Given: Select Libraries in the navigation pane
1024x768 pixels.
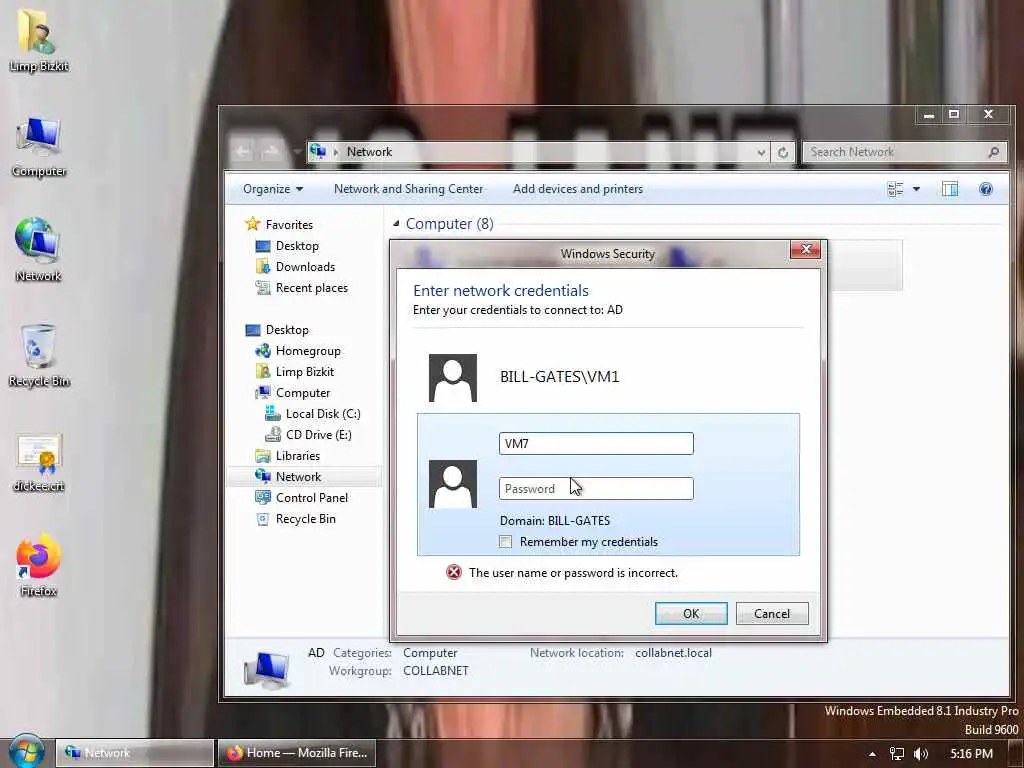Looking at the screenshot, I should [x=297, y=455].
